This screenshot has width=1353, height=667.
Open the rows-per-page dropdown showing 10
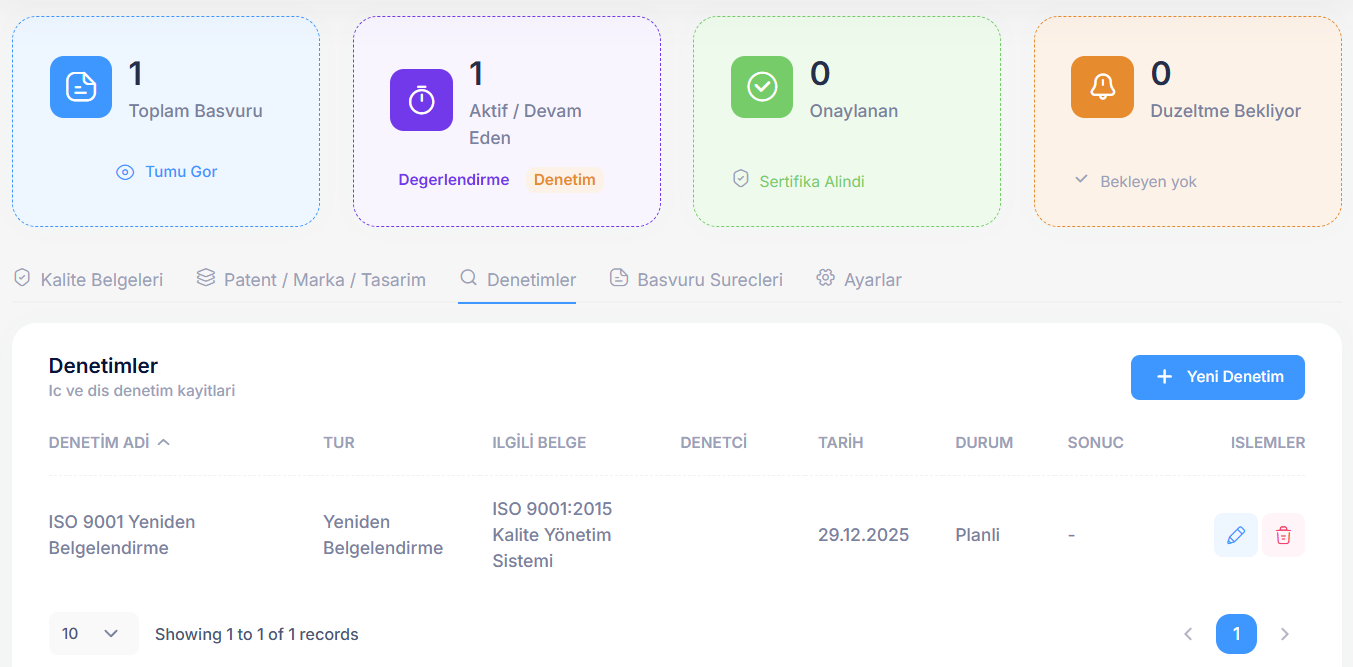tap(93, 633)
